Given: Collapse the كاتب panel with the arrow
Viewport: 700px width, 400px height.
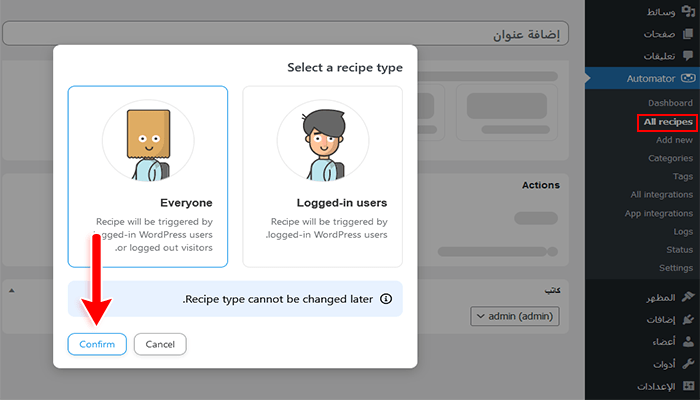Looking at the screenshot, I should pyautogui.click(x=12, y=291).
